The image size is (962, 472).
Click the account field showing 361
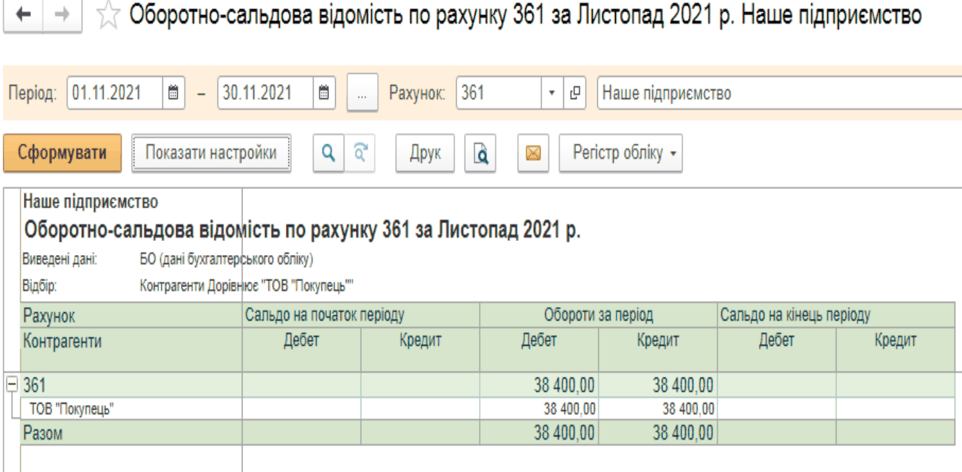click(499, 93)
